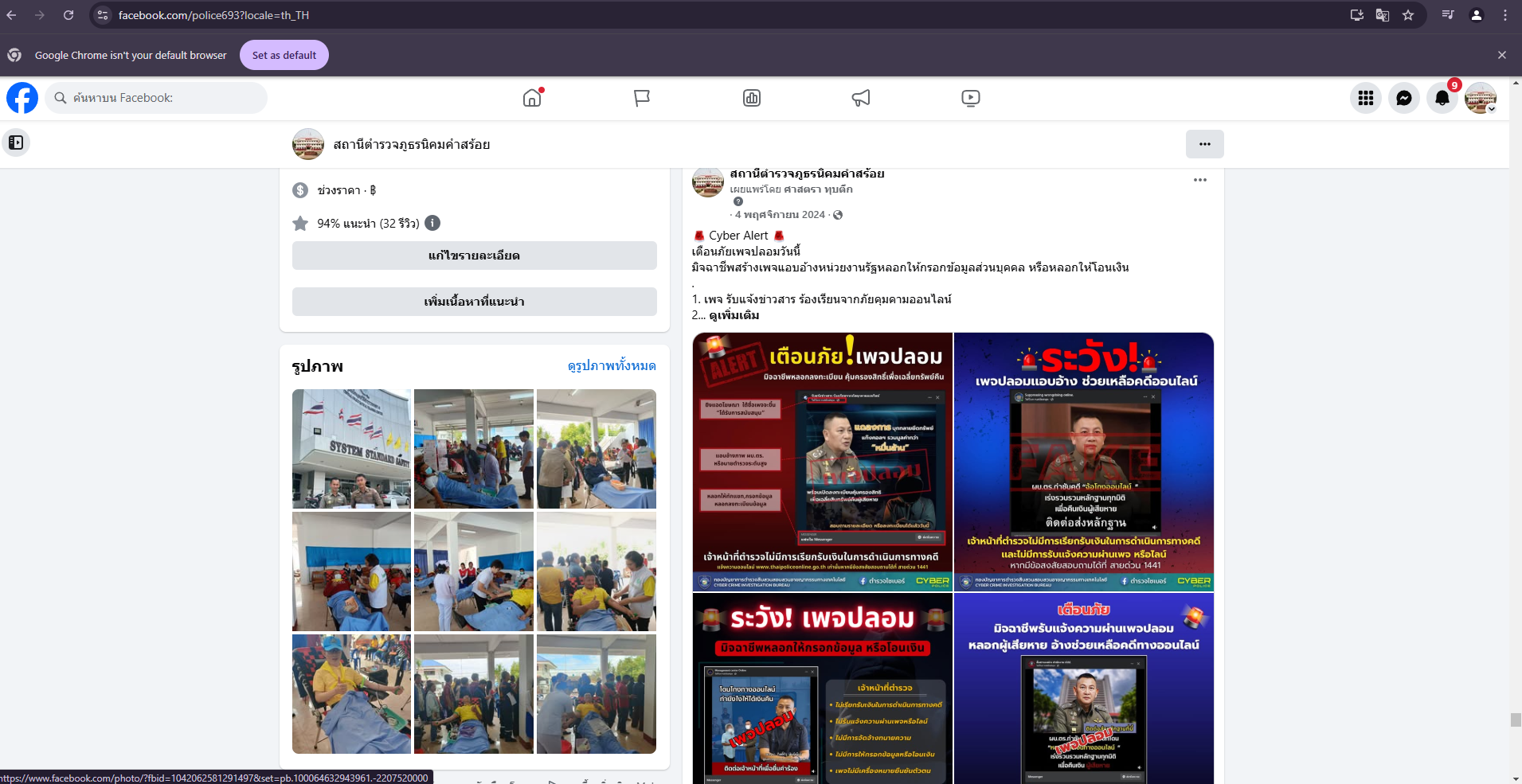Expand the post text with ดูเพิ่มเติม
The image size is (1522, 784).
point(734,315)
